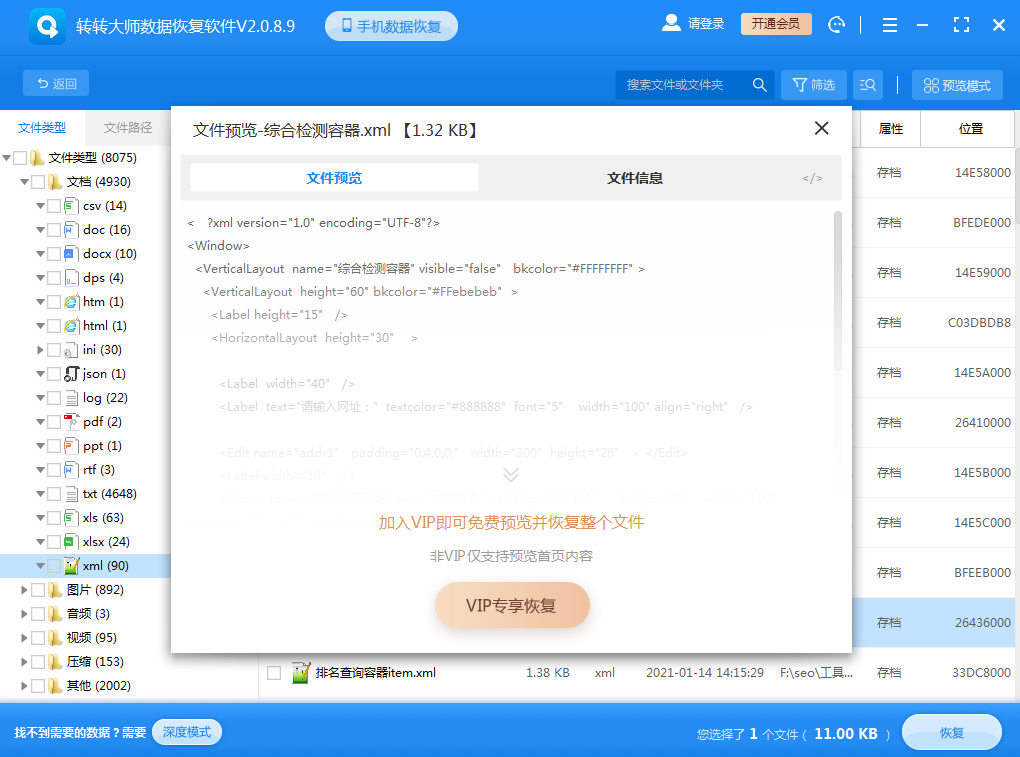This screenshot has height=757, width=1020.
Task: Expand the 音频 folder node
Action: (24, 614)
